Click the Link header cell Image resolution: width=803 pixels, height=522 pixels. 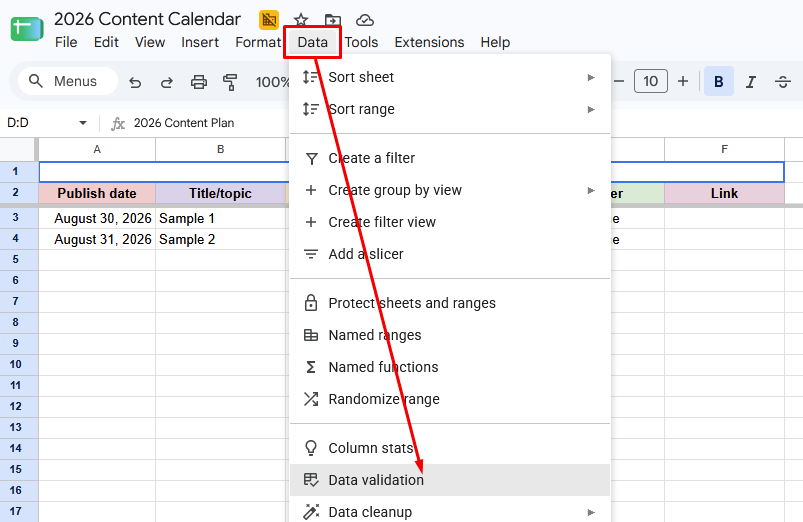coord(724,194)
